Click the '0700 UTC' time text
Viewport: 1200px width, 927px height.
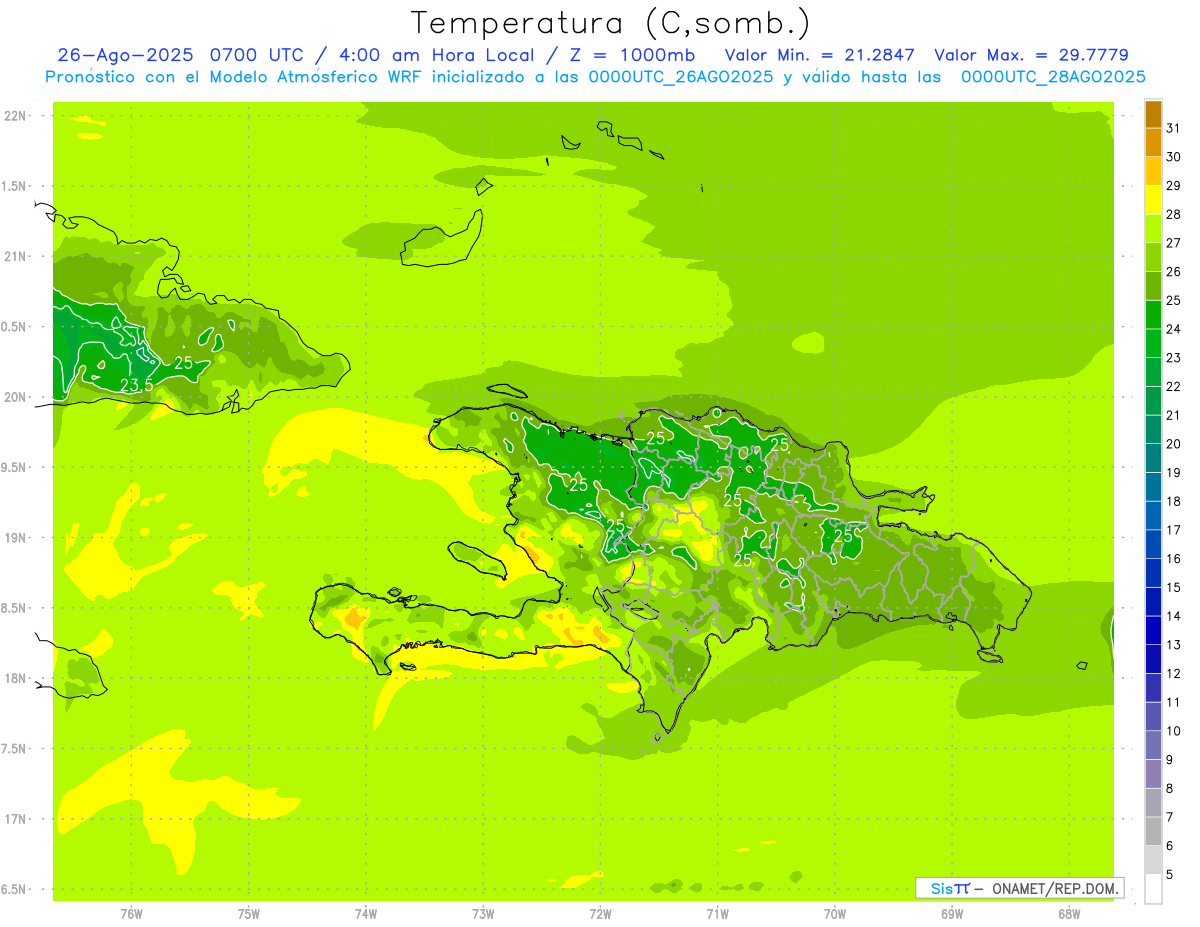tap(257, 55)
